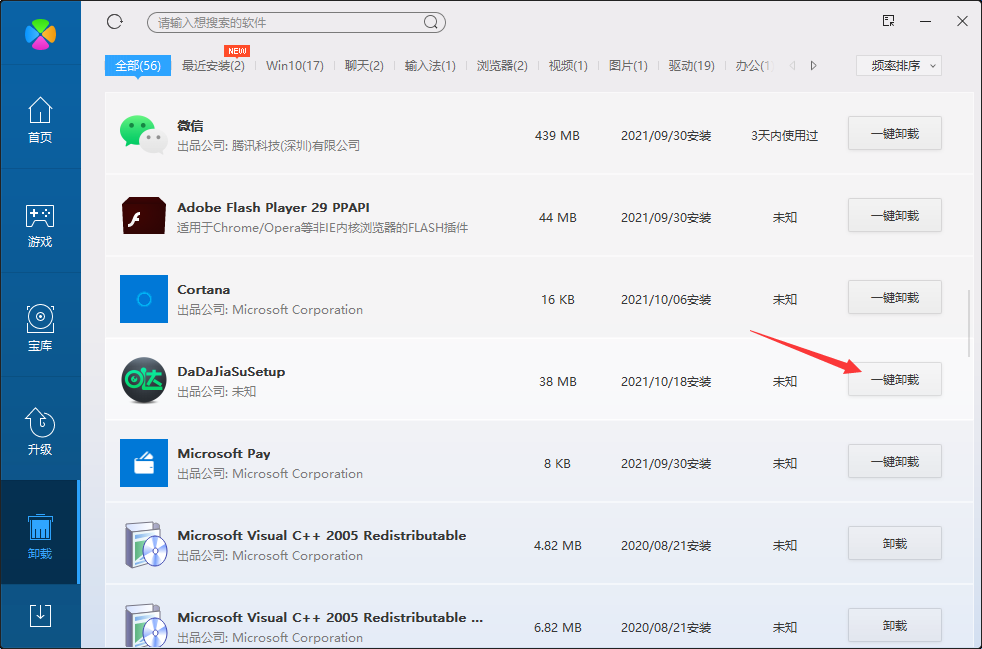The image size is (982, 649).
Task: Click 一键卸载 for Microsoft Pay
Action: coord(895,462)
